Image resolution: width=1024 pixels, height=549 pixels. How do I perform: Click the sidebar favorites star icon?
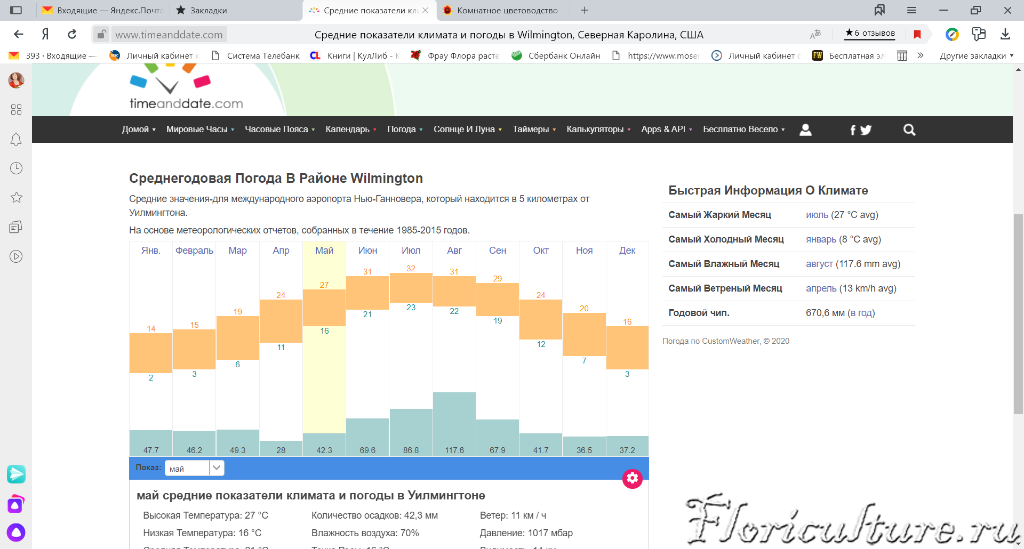(16, 198)
